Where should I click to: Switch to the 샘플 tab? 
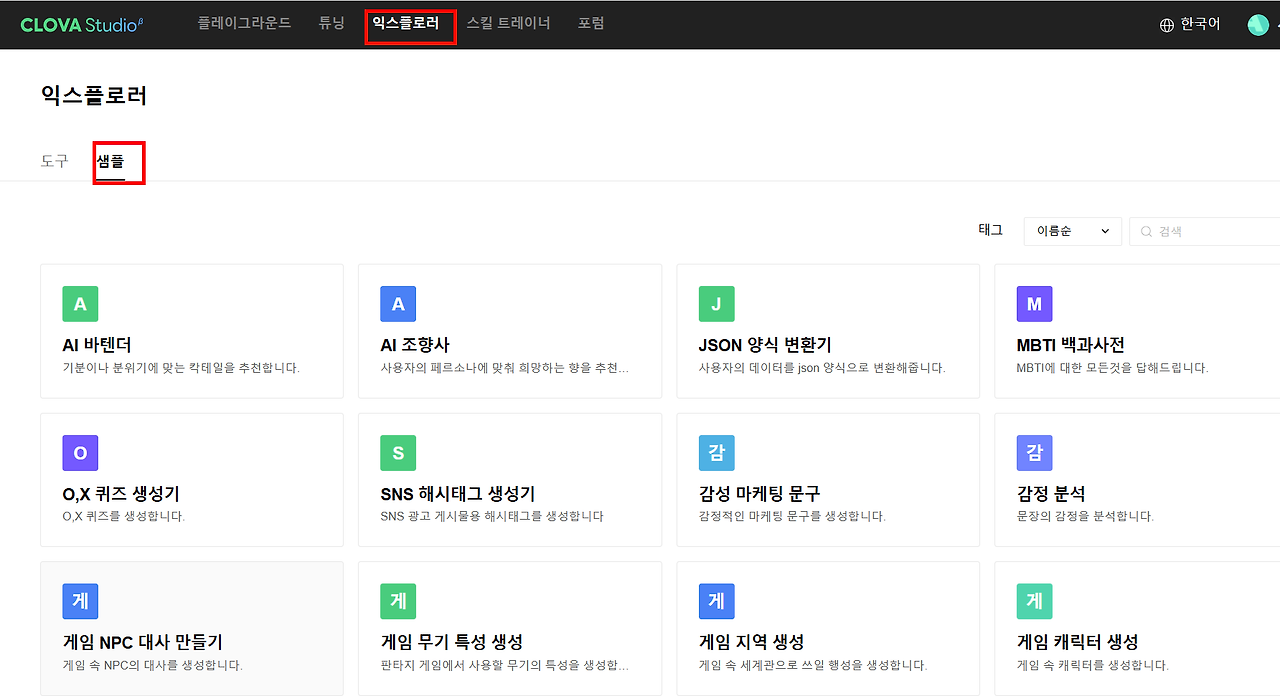110,161
